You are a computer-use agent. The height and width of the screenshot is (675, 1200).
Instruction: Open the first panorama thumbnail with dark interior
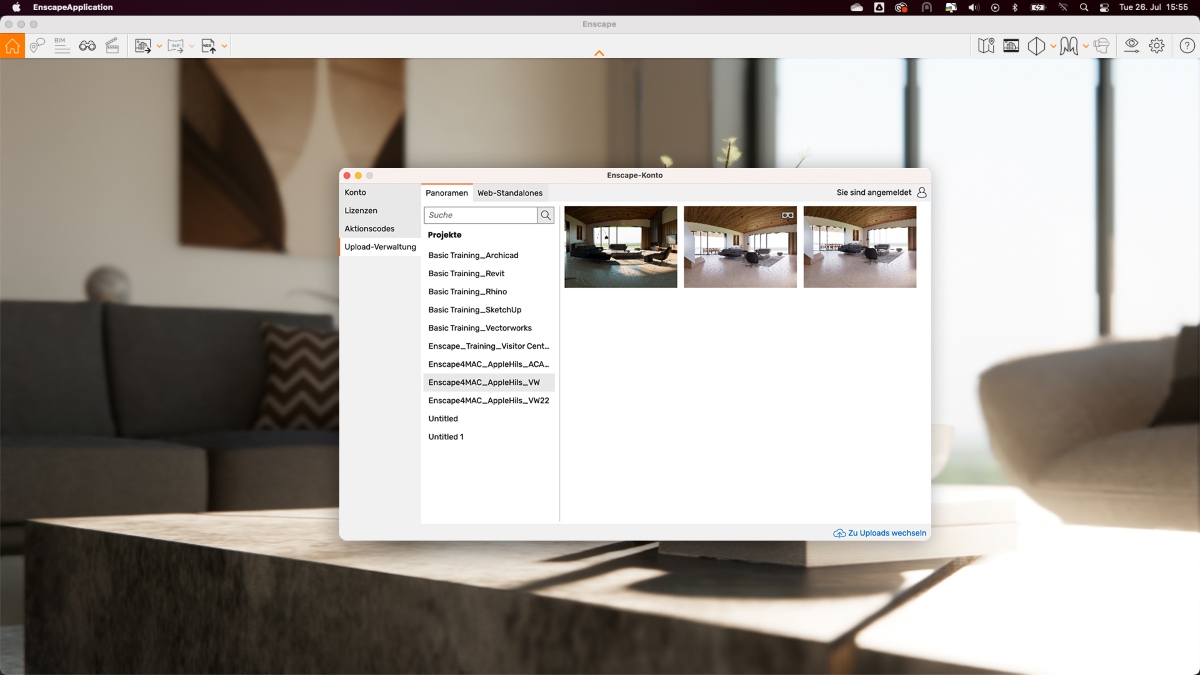pos(621,247)
